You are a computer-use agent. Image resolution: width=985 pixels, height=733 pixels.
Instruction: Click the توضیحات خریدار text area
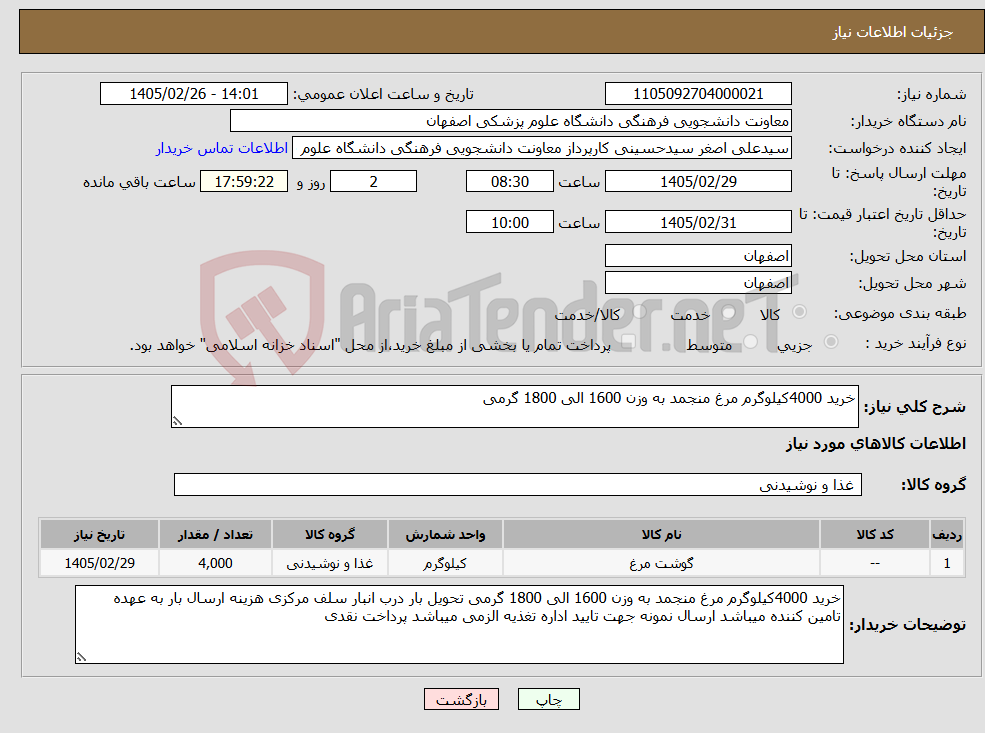459,624
